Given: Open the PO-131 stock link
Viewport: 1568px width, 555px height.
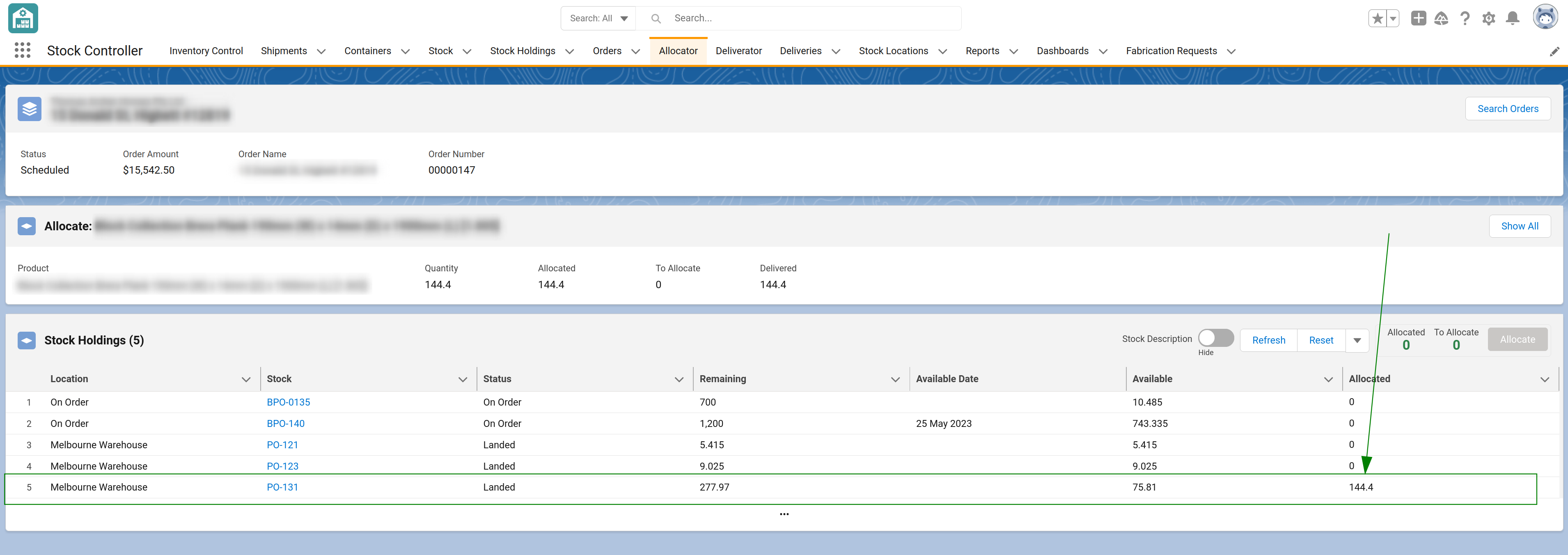Looking at the screenshot, I should click(x=282, y=487).
